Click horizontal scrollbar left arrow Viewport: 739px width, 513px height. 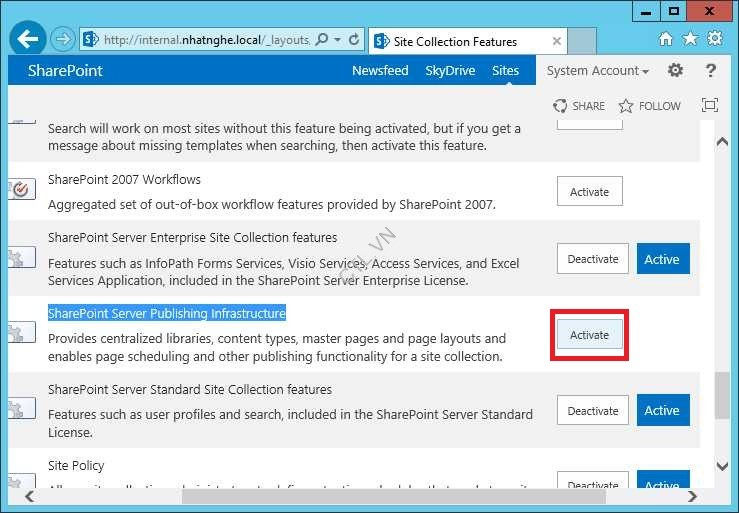click(x=29, y=496)
